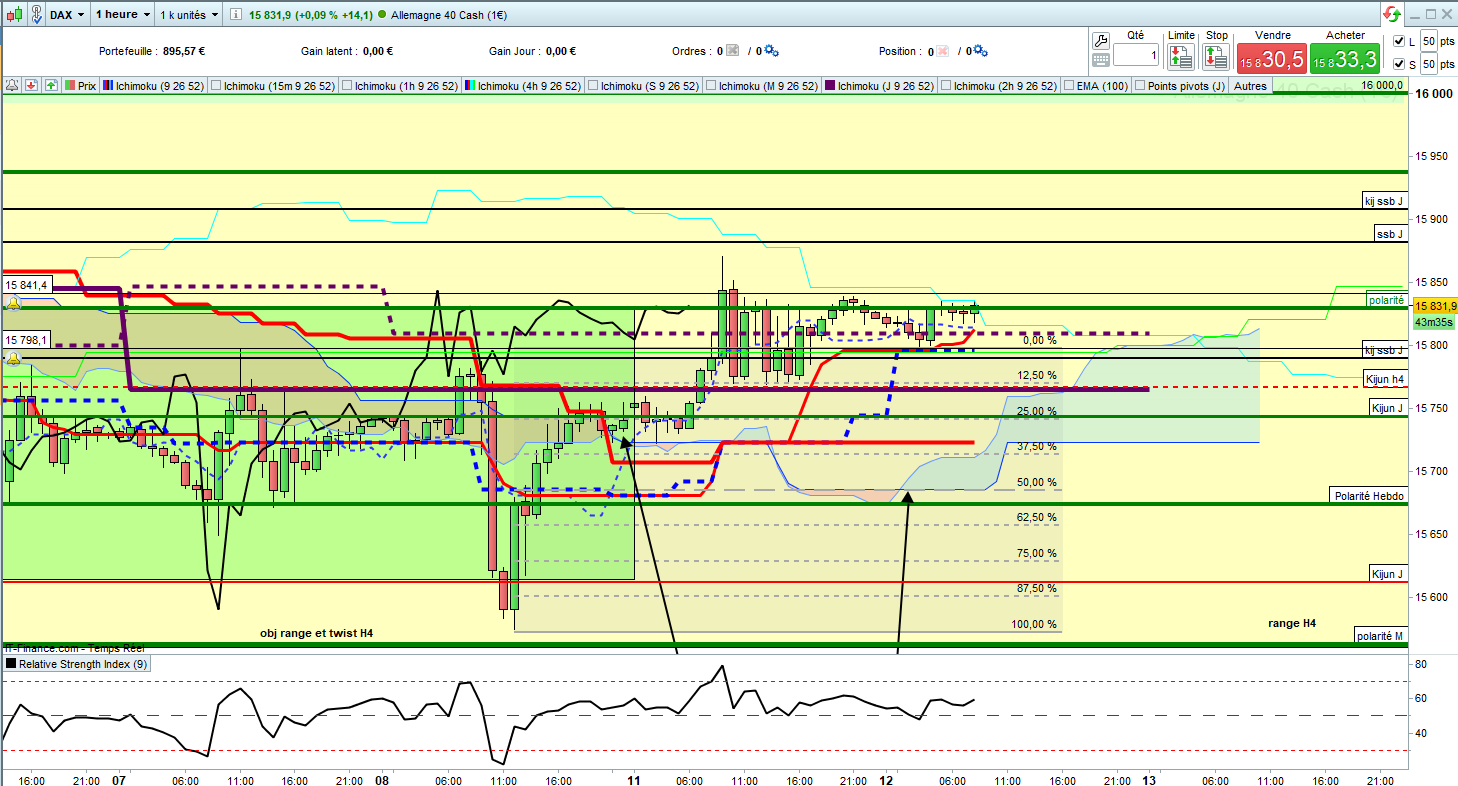Click the alert bell at 15 841,4
1458x786 pixels.
[15, 304]
